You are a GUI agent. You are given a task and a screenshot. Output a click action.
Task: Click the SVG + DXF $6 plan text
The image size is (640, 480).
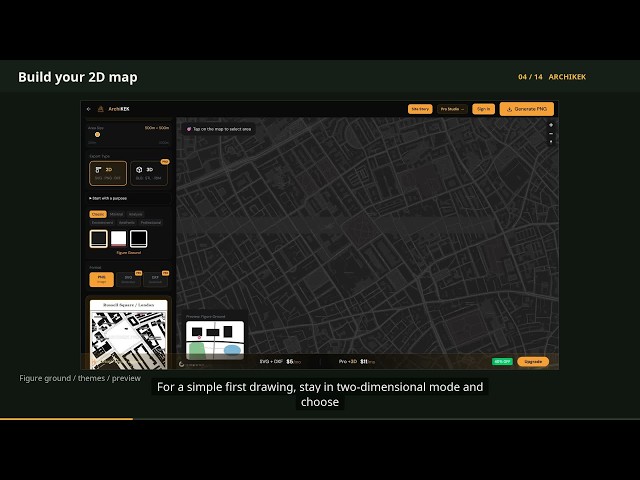tap(280, 362)
